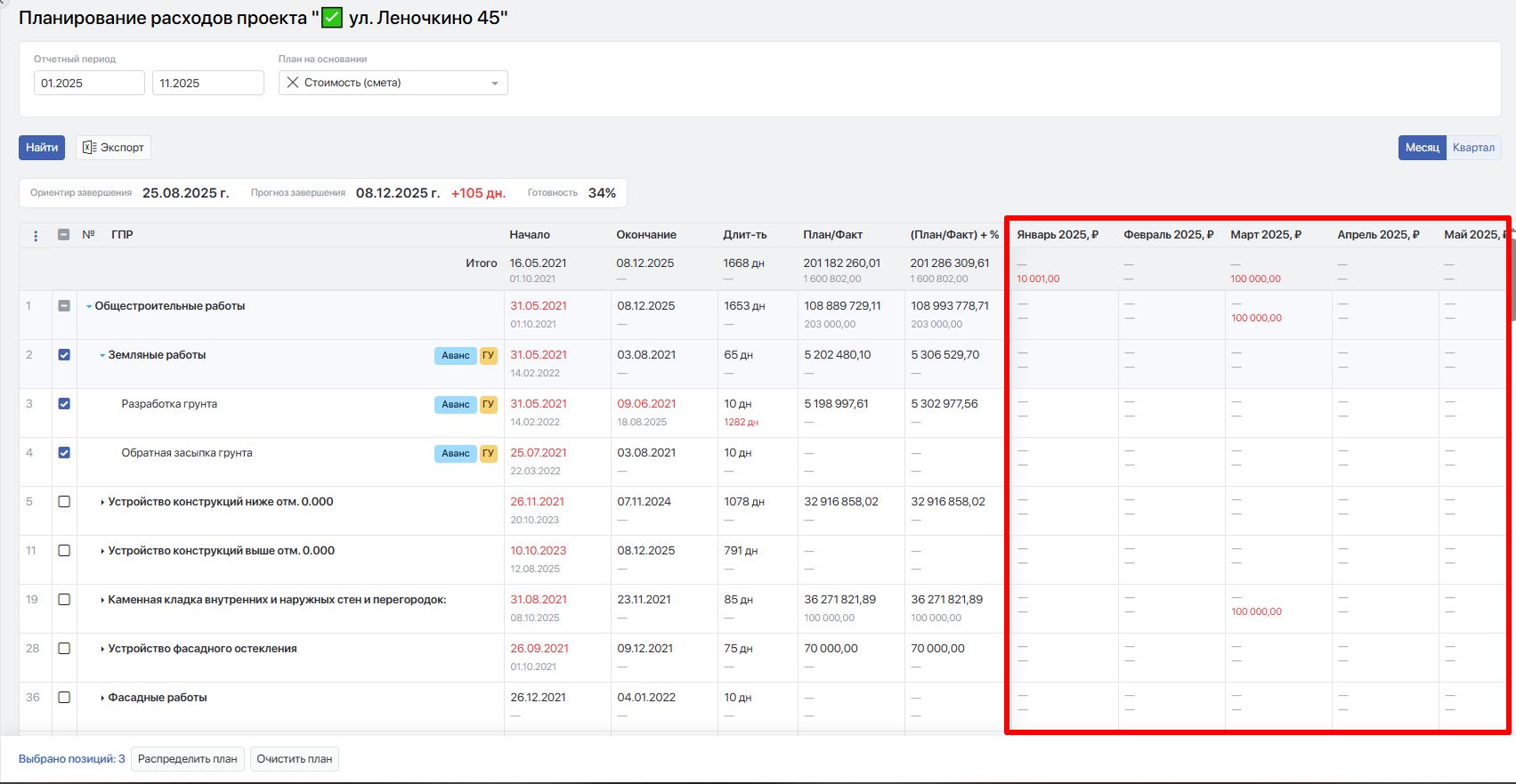Switch to the Квартал view
Viewport: 1516px width, 784px height.
click(1473, 148)
